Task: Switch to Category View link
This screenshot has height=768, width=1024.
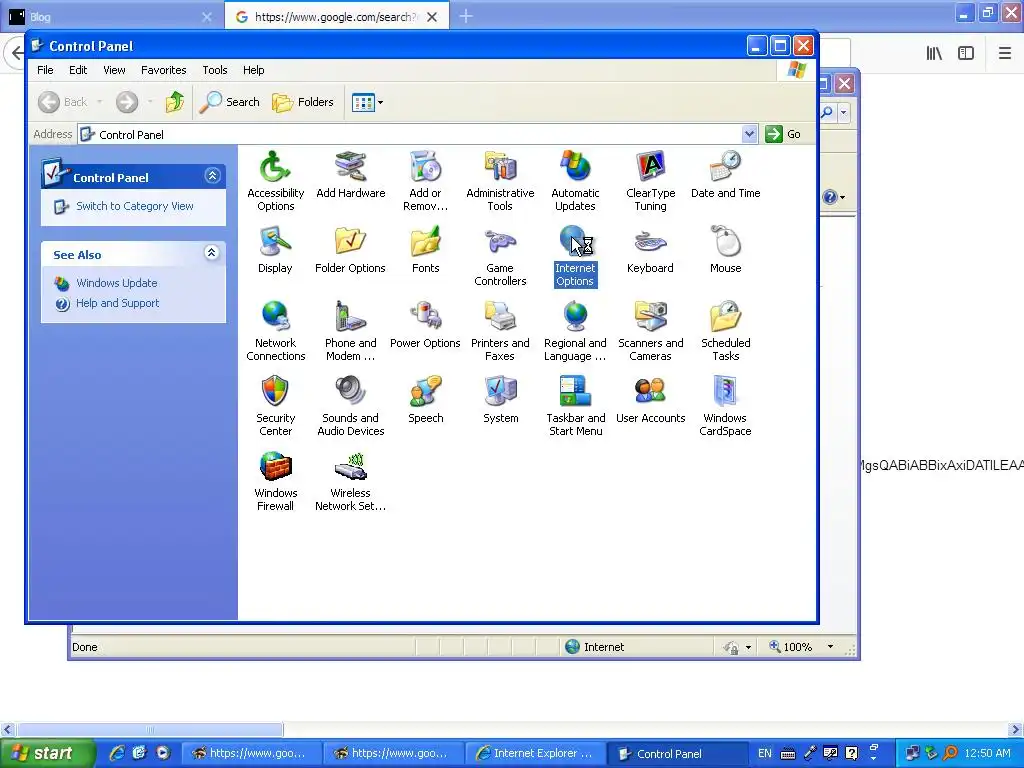Action: pyautogui.click(x=135, y=206)
